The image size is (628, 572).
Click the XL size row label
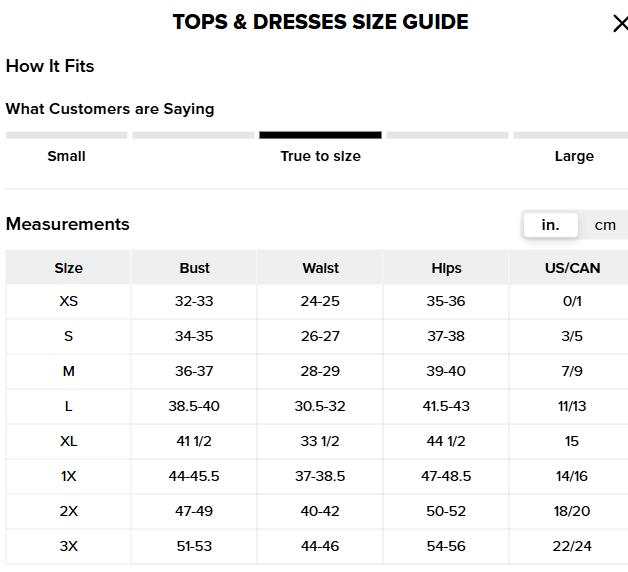click(68, 441)
